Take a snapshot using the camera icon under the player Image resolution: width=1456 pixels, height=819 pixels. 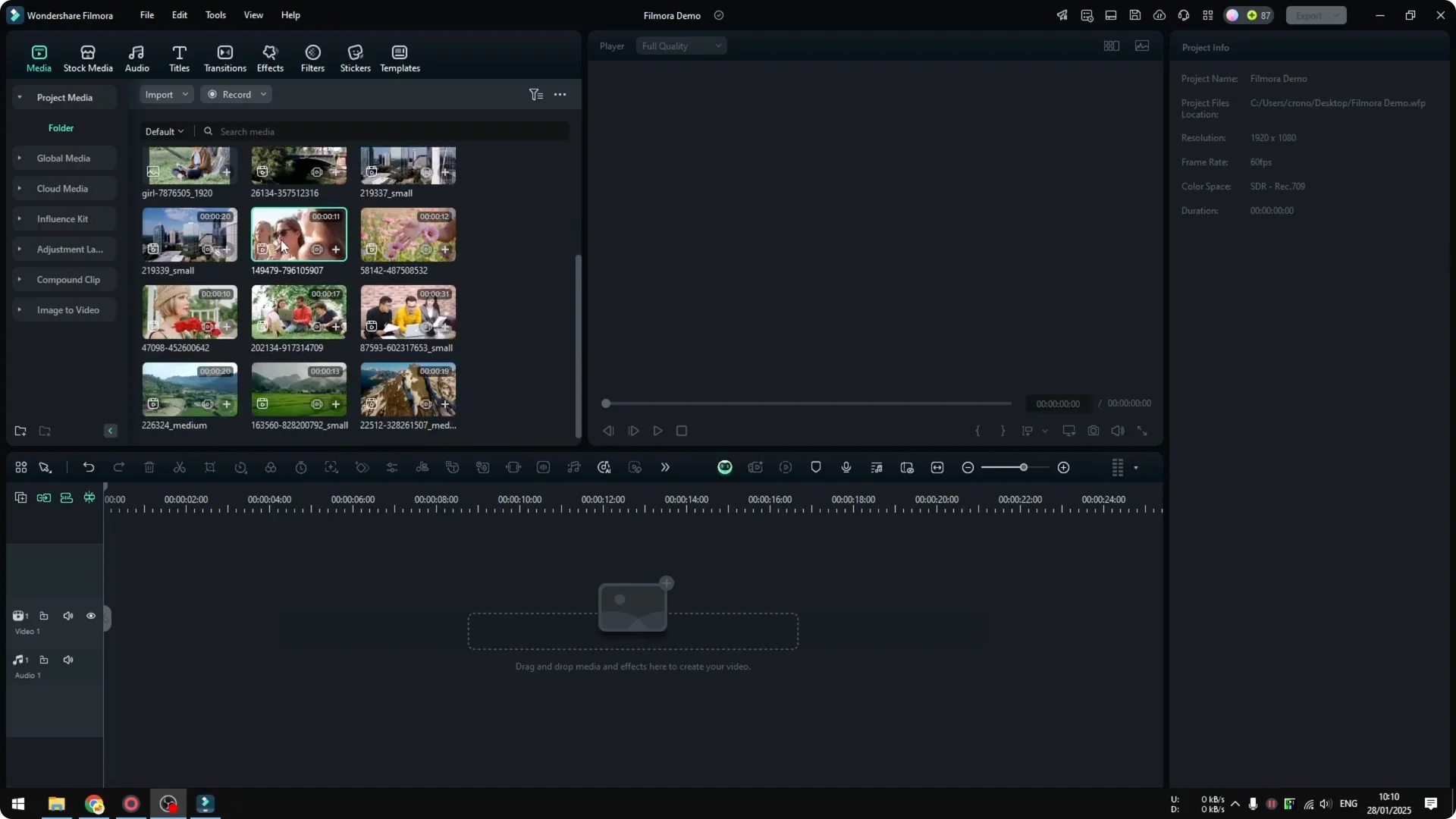(x=1093, y=431)
